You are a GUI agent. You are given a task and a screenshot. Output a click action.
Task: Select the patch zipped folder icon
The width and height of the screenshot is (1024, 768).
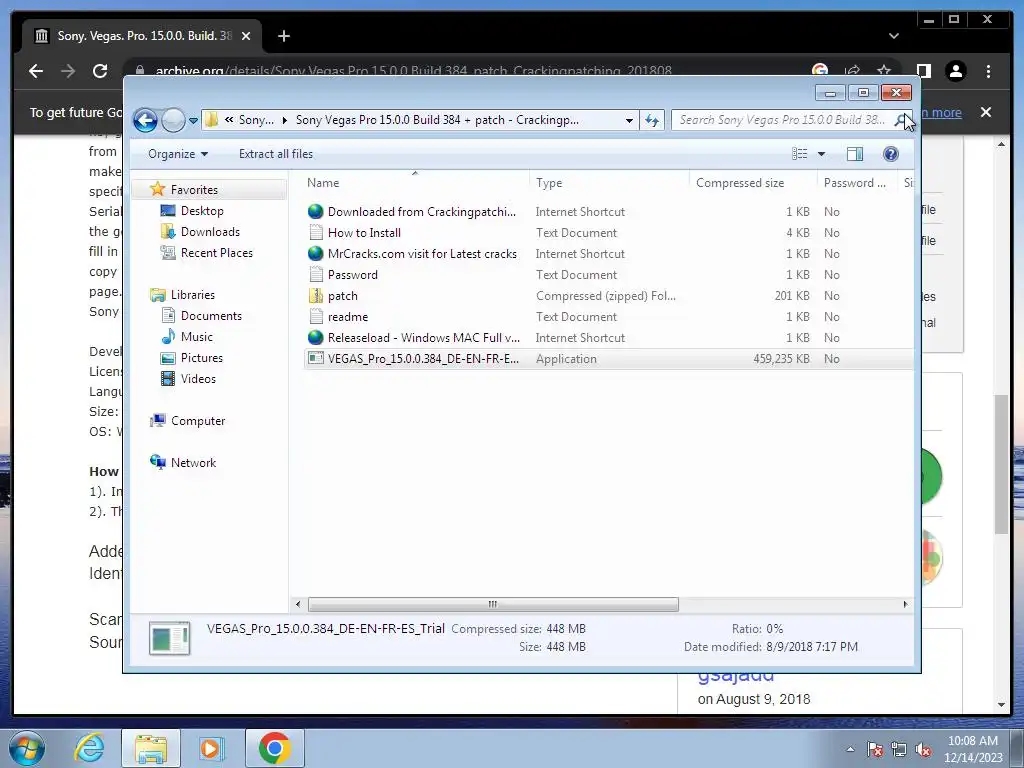315,296
